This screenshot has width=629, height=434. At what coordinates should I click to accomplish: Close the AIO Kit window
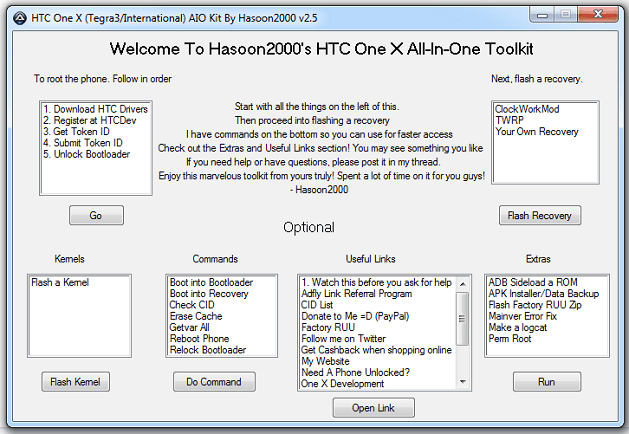(x=598, y=14)
